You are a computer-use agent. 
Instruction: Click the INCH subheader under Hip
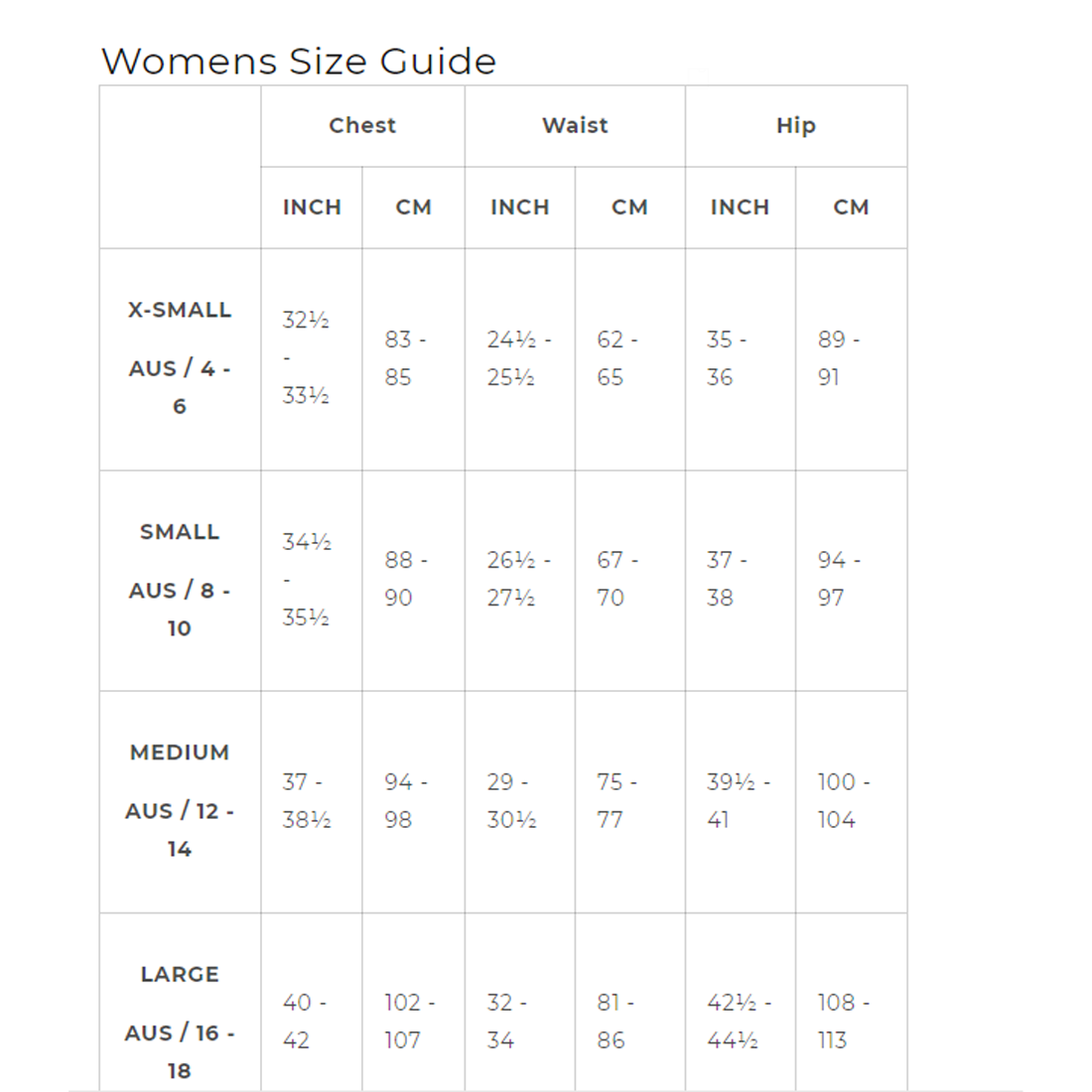point(740,207)
